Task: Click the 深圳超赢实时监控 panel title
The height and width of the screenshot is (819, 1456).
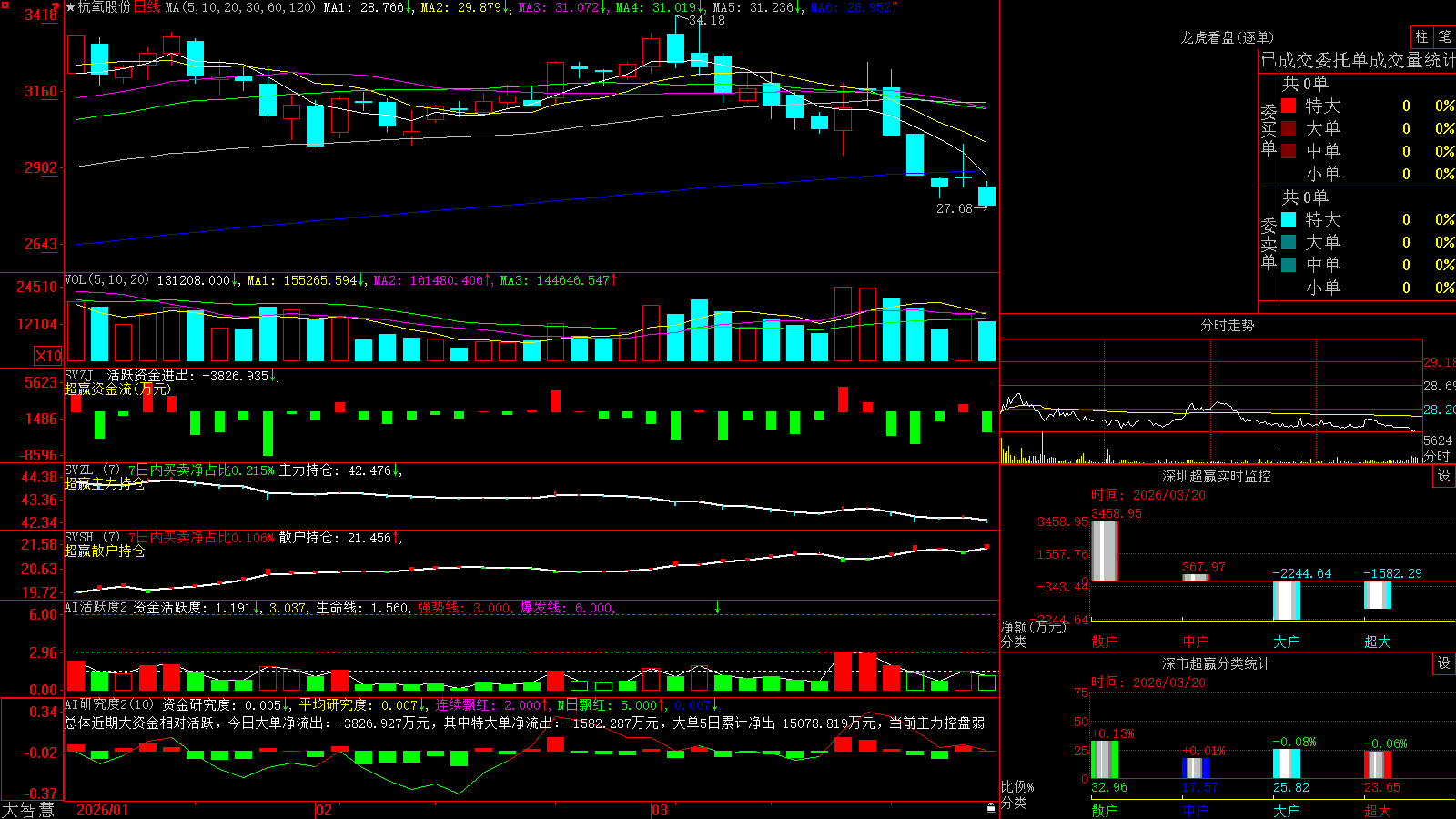Action: click(x=1217, y=476)
